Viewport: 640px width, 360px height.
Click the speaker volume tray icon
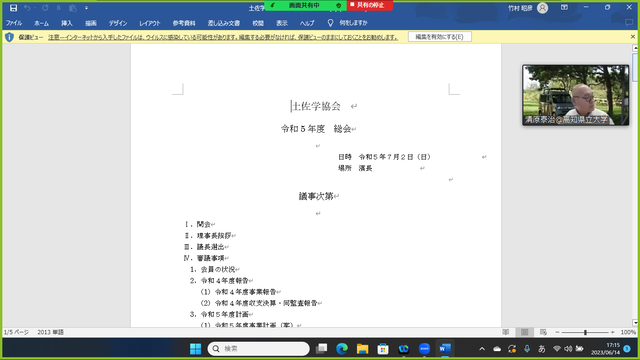point(568,349)
